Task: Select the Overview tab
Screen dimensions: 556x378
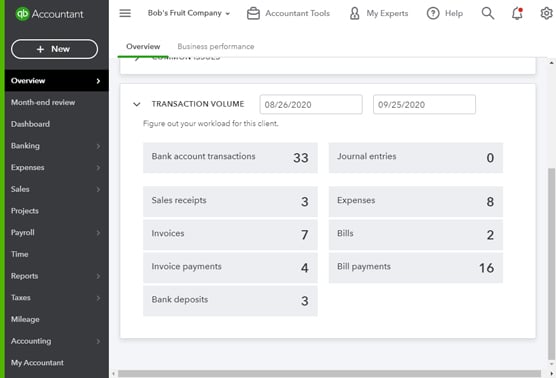Action: coord(143,46)
